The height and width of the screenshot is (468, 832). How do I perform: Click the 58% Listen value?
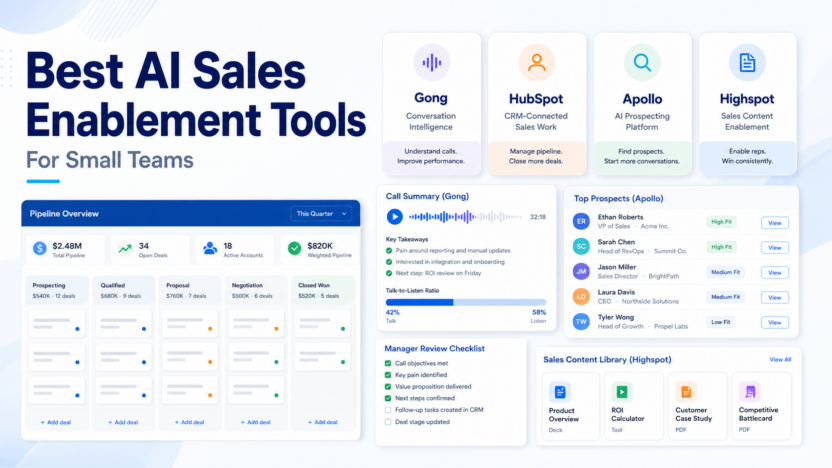coord(539,313)
